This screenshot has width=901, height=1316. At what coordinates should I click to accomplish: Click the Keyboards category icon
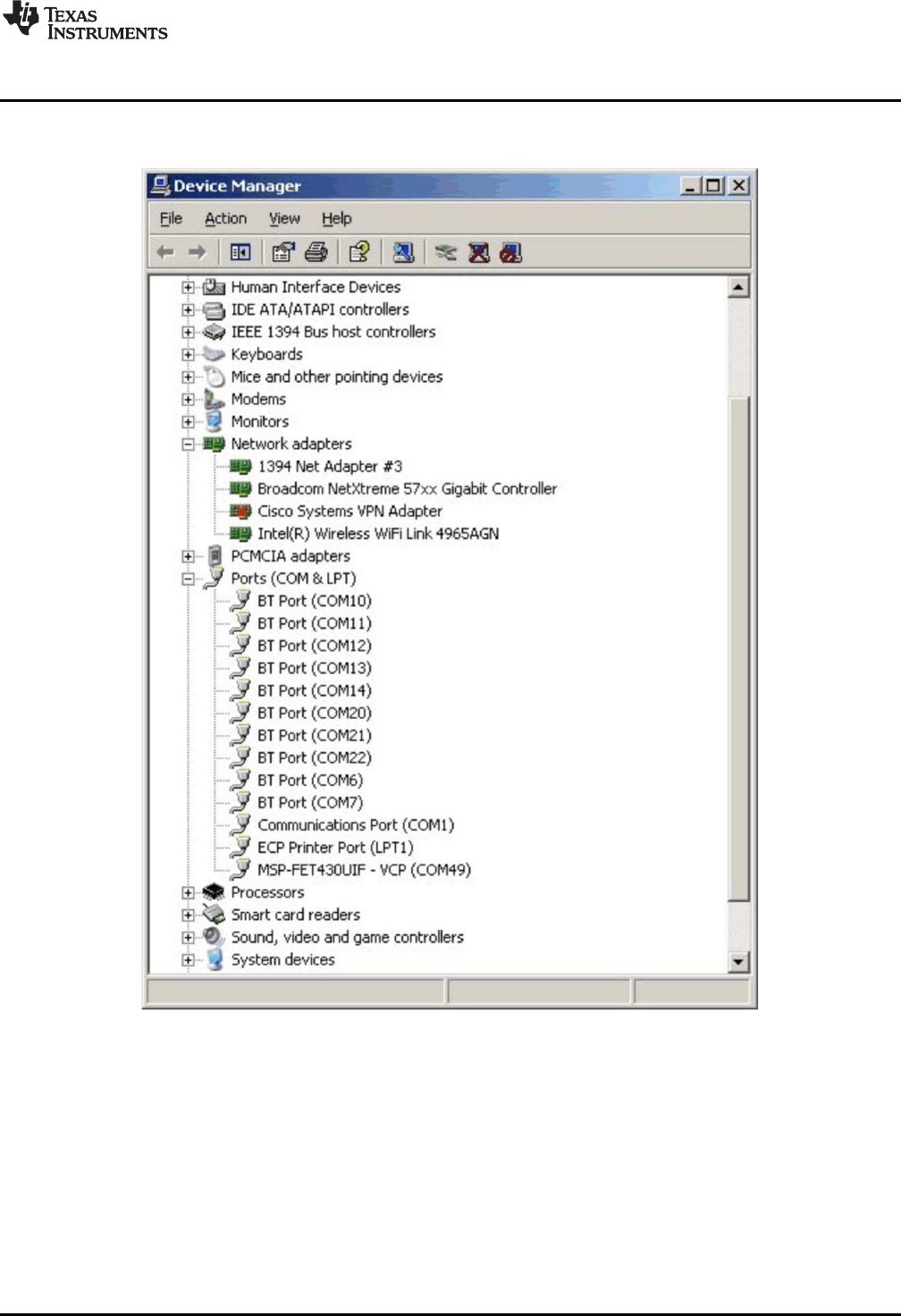214,354
